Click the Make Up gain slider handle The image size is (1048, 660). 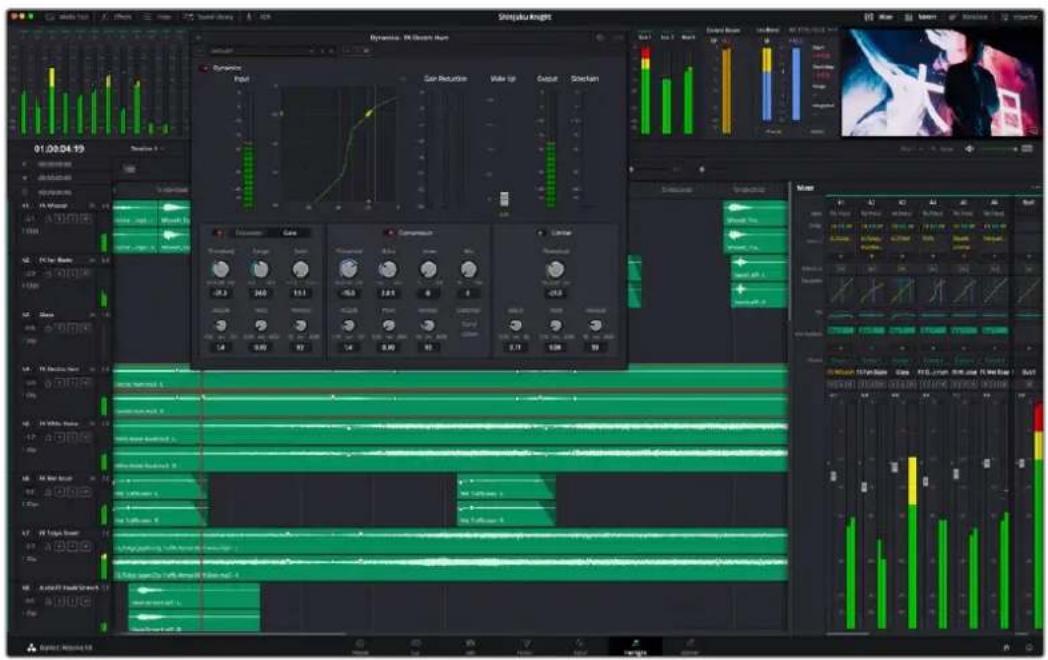coord(504,199)
